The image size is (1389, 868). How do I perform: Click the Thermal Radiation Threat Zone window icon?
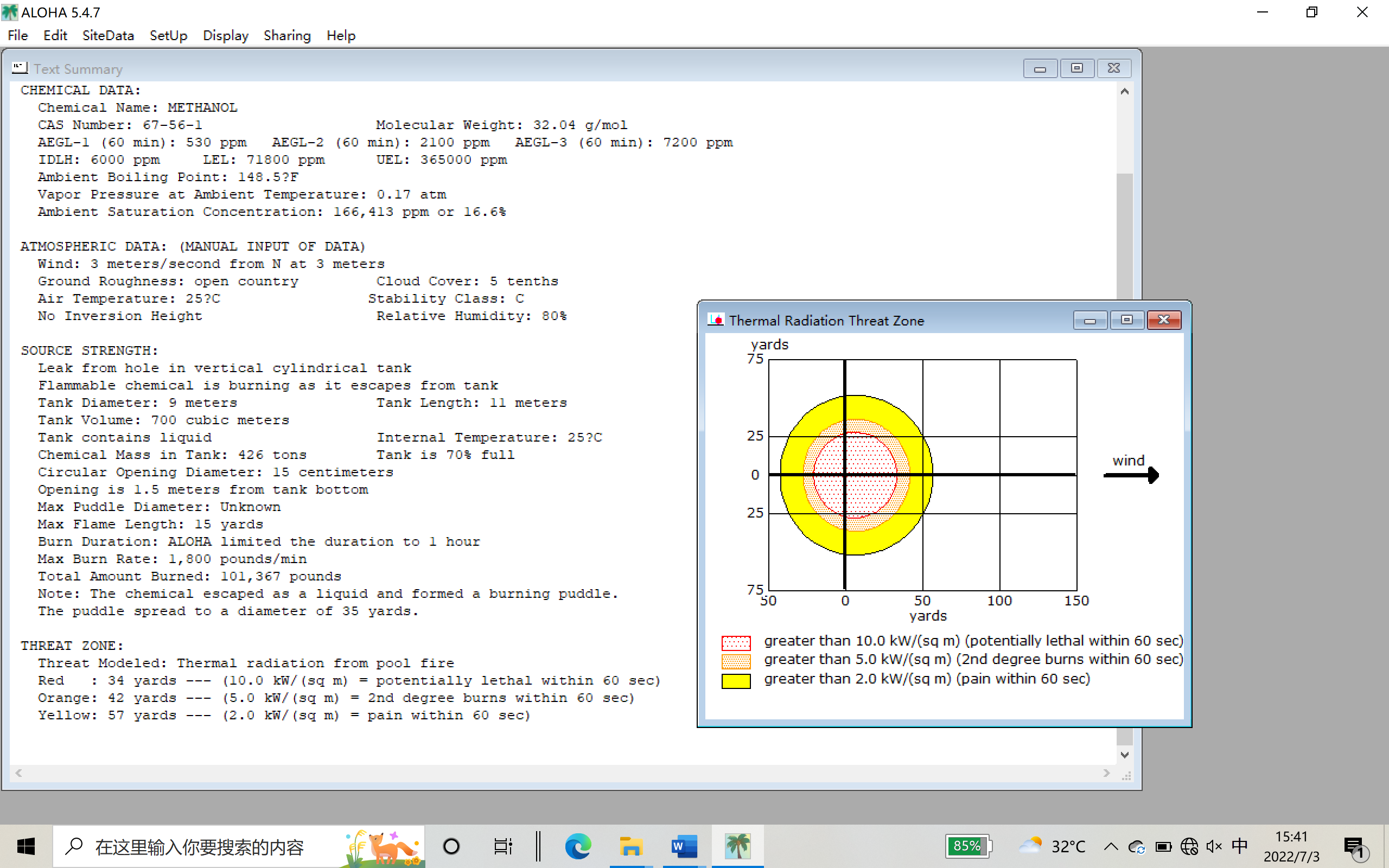(x=715, y=320)
